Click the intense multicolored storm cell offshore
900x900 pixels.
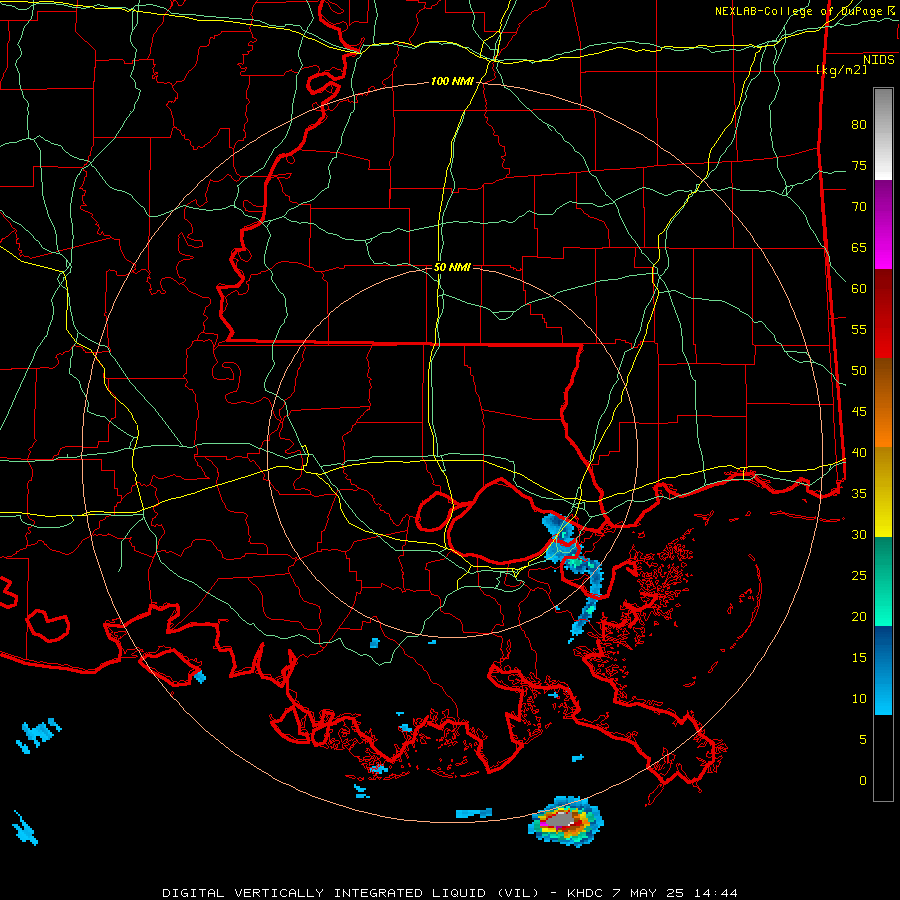tap(566, 821)
